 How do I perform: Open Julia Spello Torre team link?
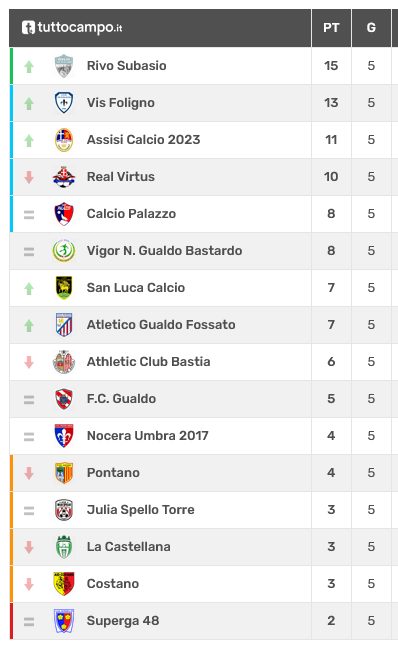click(x=141, y=510)
